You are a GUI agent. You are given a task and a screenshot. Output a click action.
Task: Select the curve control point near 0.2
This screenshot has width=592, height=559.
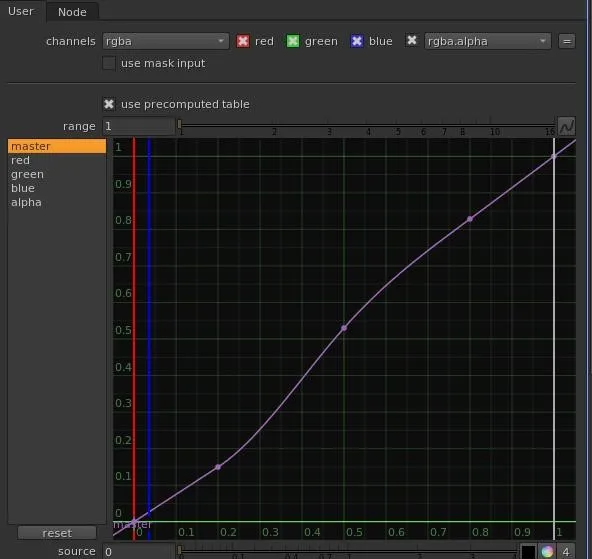coord(218,467)
